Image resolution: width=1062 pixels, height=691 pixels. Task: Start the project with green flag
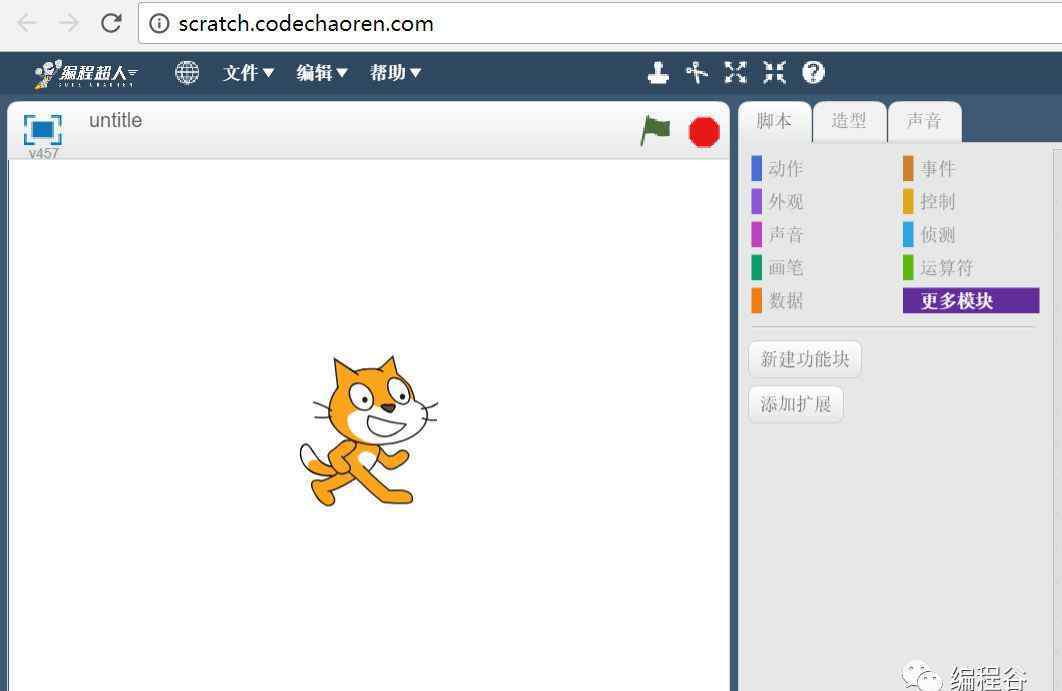(x=655, y=130)
